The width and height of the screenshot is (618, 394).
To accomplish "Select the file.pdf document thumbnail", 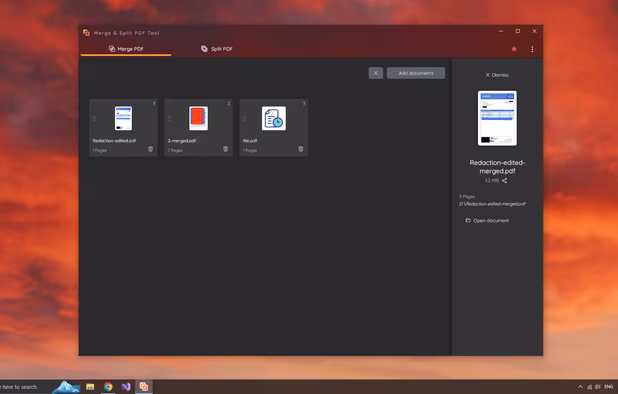I will (274, 118).
